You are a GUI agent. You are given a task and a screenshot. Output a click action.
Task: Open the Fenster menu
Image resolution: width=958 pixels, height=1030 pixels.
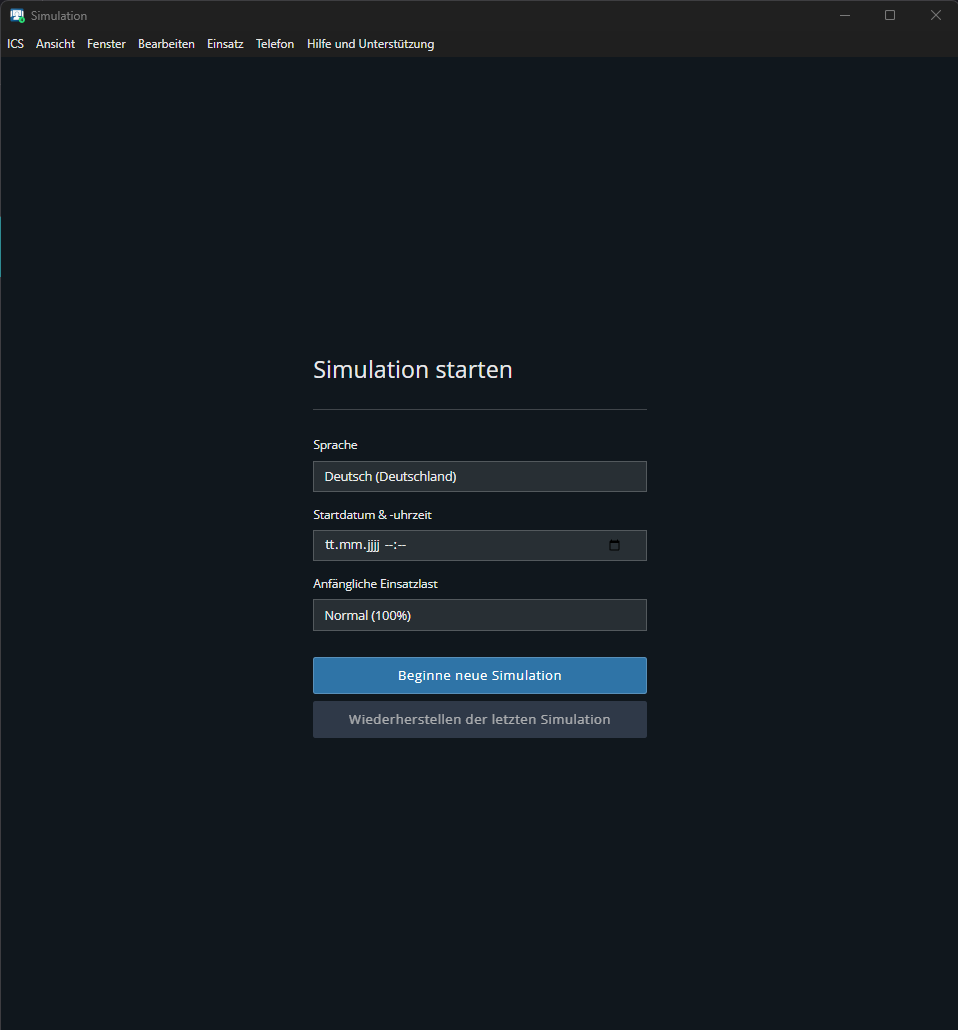coord(106,44)
